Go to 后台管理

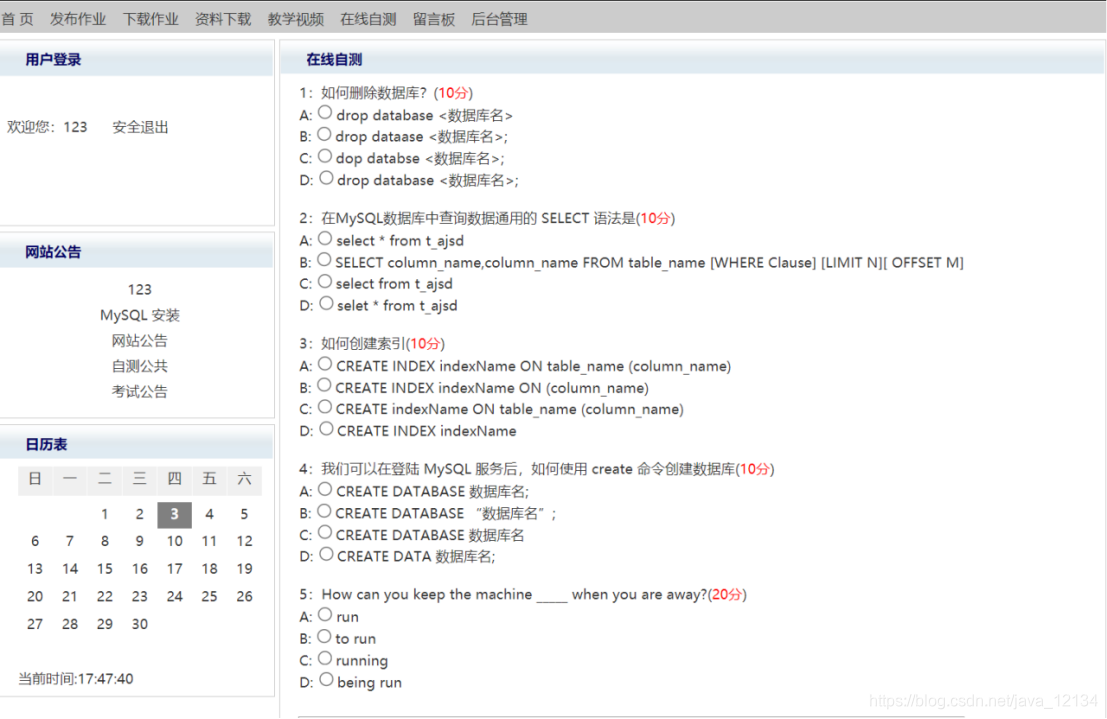[x=500, y=19]
